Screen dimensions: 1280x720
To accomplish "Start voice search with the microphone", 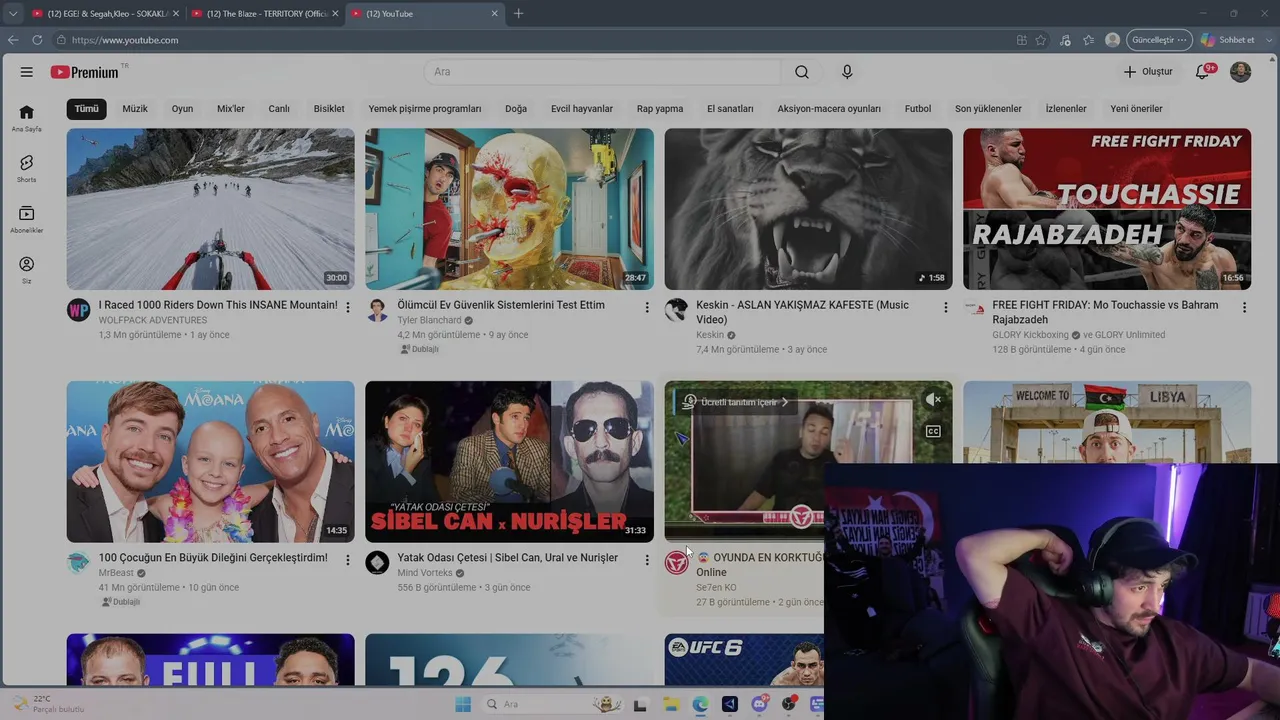I will coord(847,72).
